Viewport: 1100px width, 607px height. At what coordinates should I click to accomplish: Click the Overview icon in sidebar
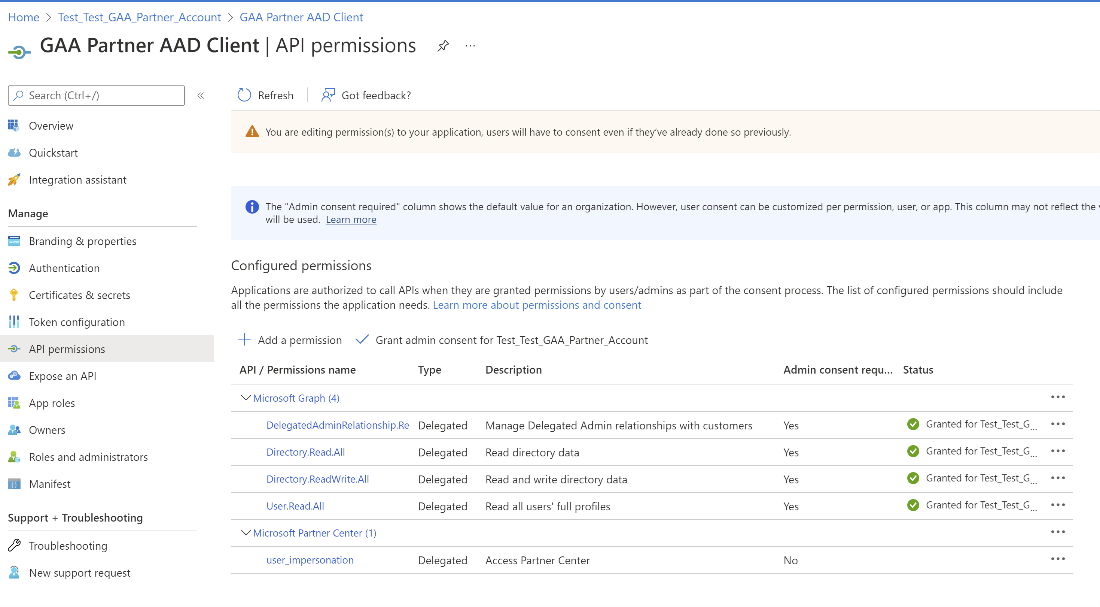14,126
